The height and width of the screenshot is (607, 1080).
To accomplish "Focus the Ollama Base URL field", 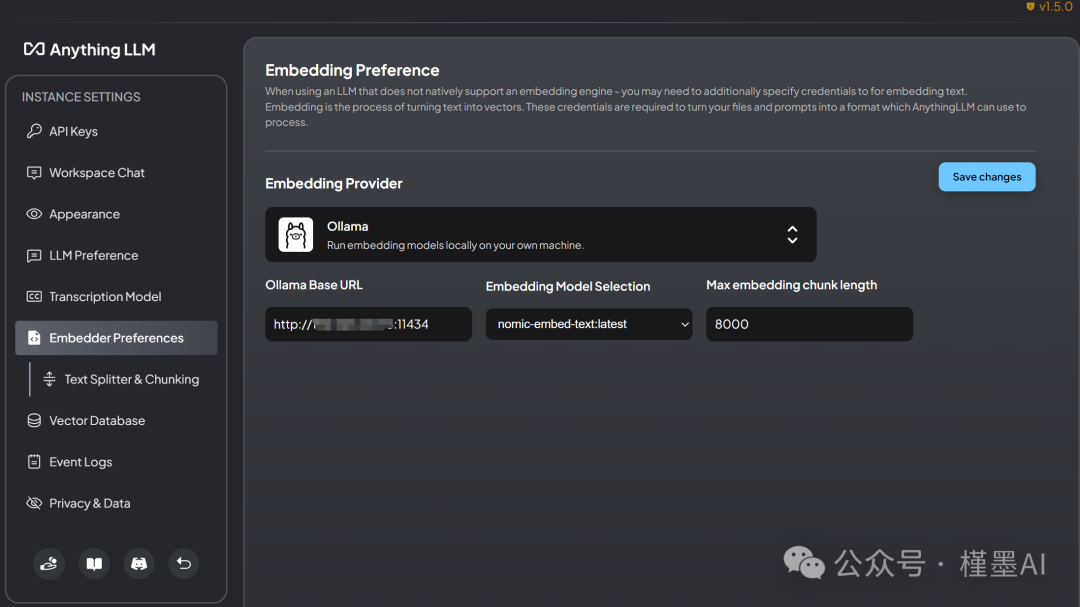I will tap(368, 324).
